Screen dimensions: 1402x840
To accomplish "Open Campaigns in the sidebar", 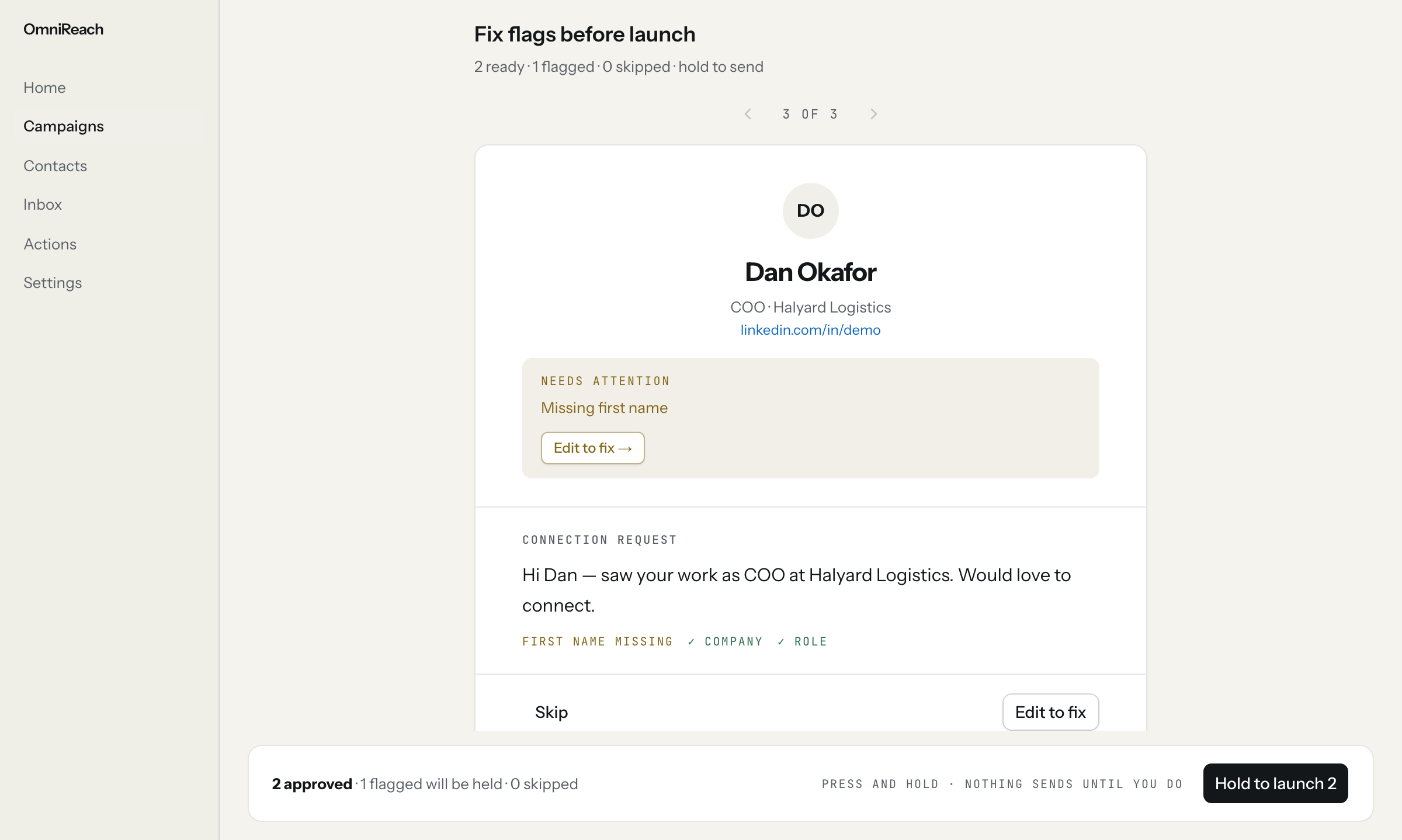I will pos(64,126).
